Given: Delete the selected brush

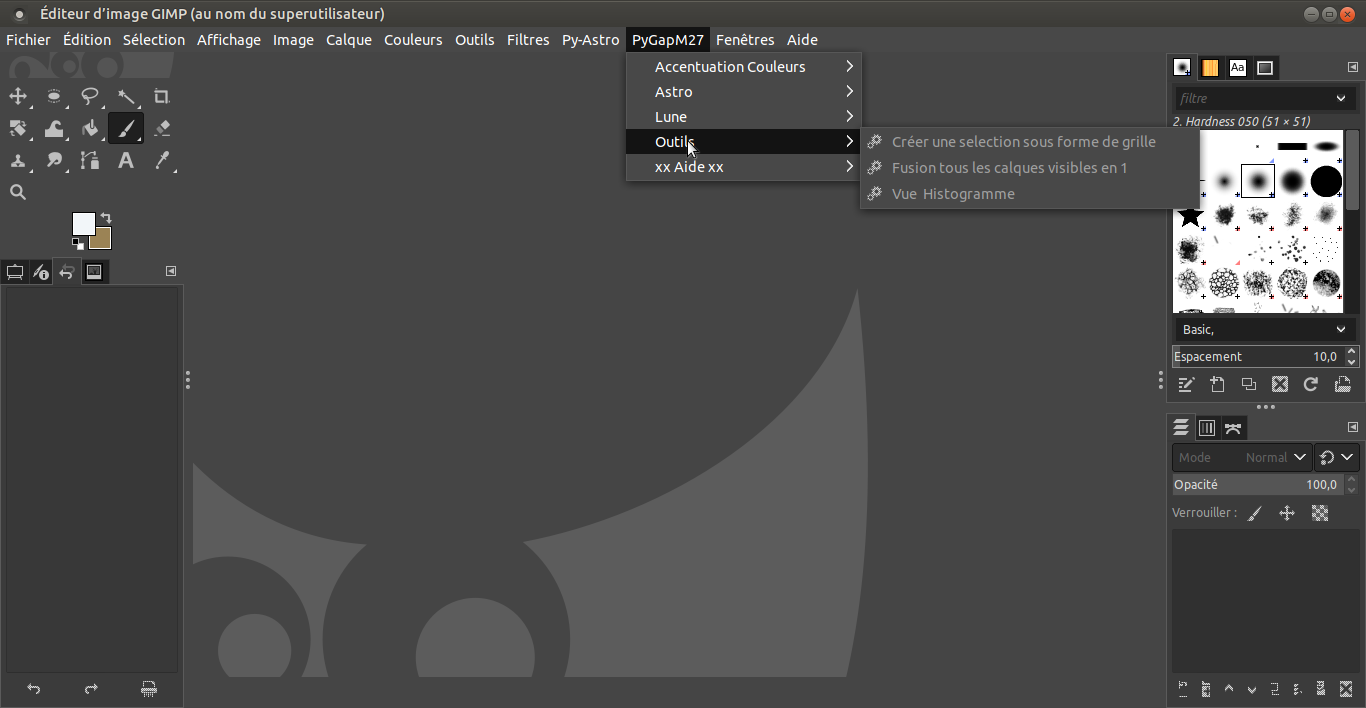Looking at the screenshot, I should click(x=1279, y=384).
